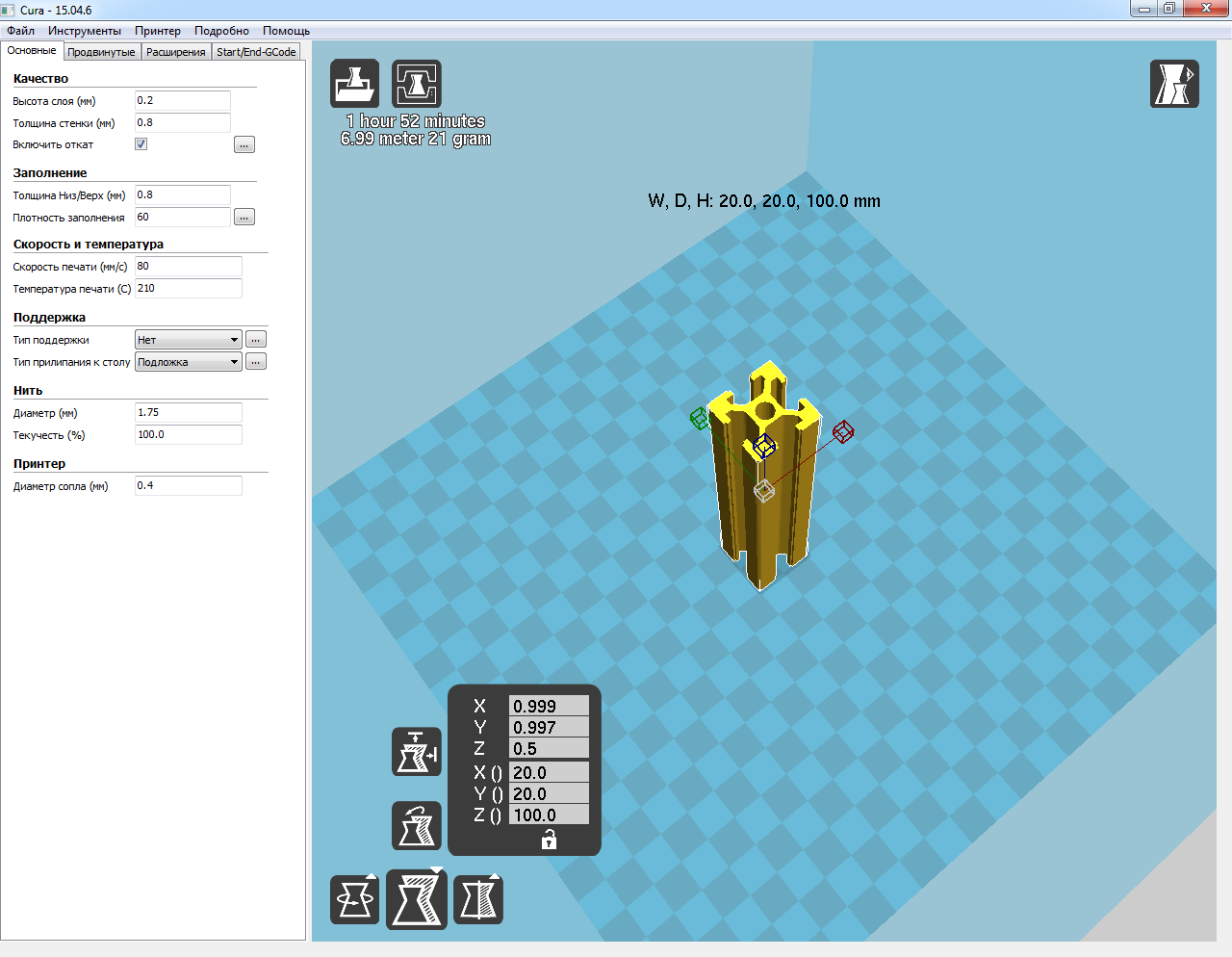Click the Толщина Низ/Верх input field
This screenshot has height=957, width=1232.
click(x=183, y=195)
